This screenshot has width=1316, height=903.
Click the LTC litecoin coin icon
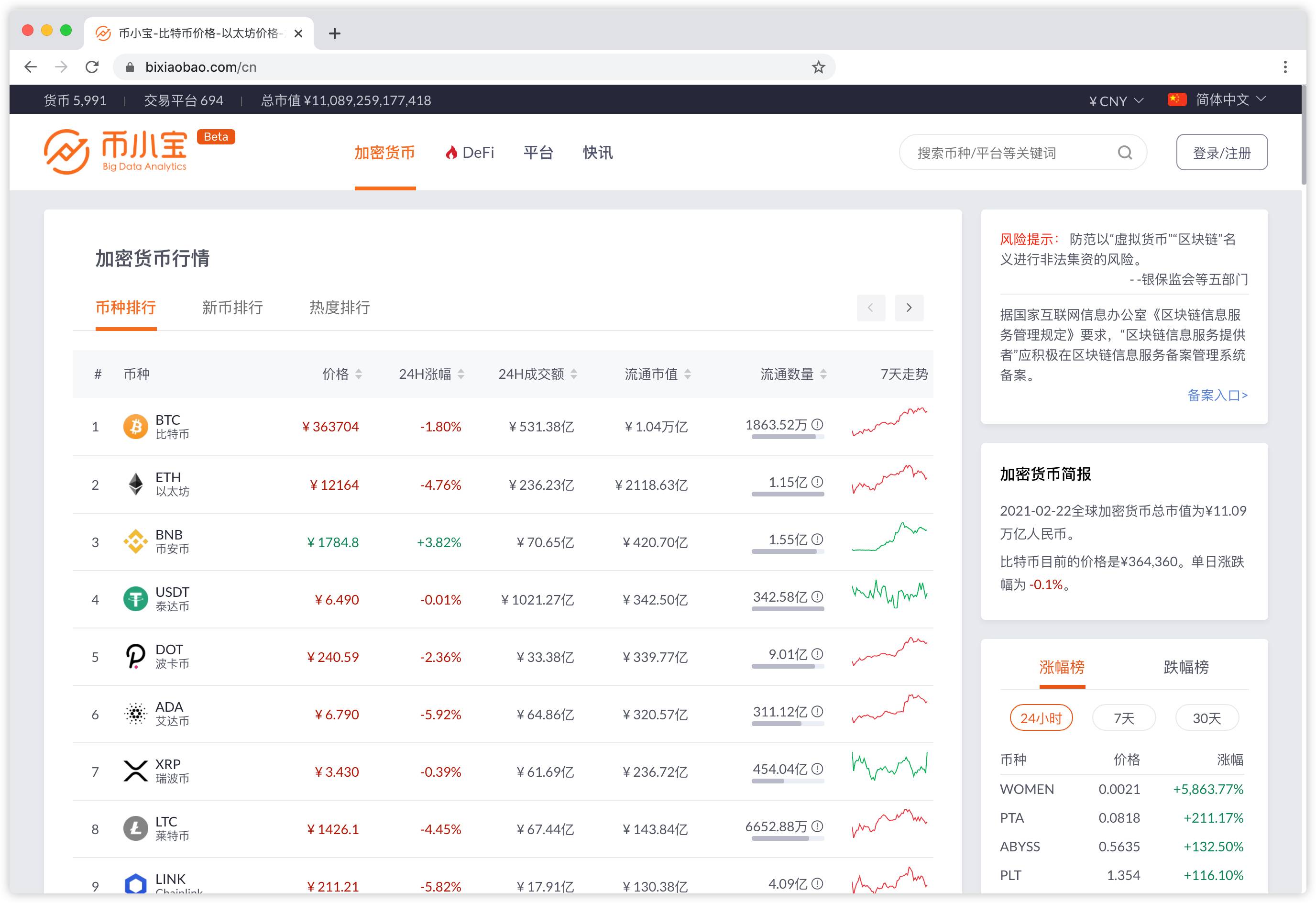coord(135,829)
